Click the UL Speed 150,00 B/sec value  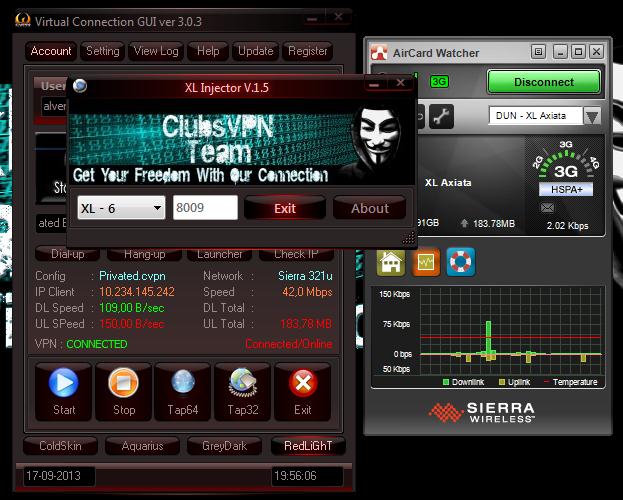[132, 324]
